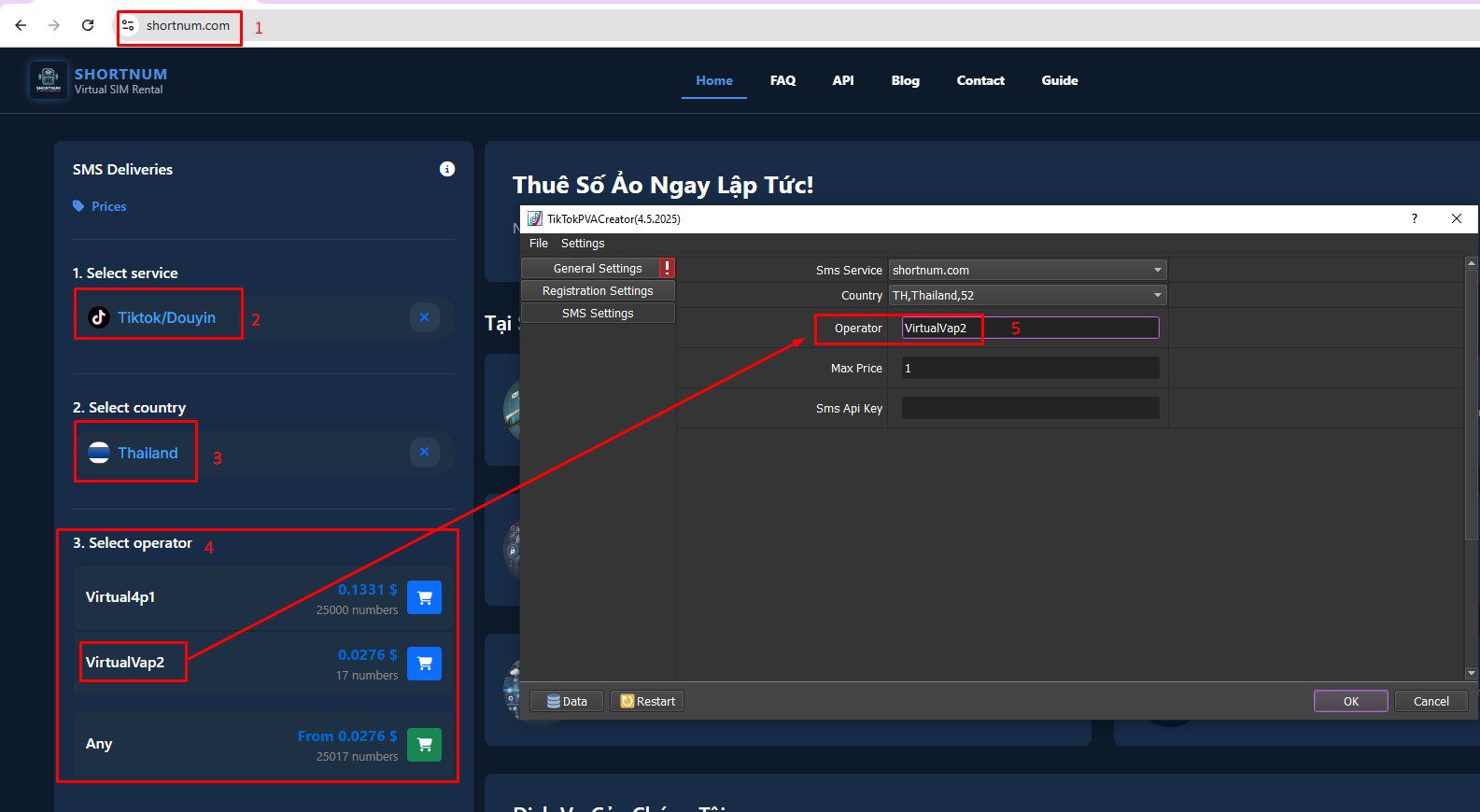Open API page in navigation
Screen dimensions: 1480x812
pyautogui.click(x=843, y=80)
